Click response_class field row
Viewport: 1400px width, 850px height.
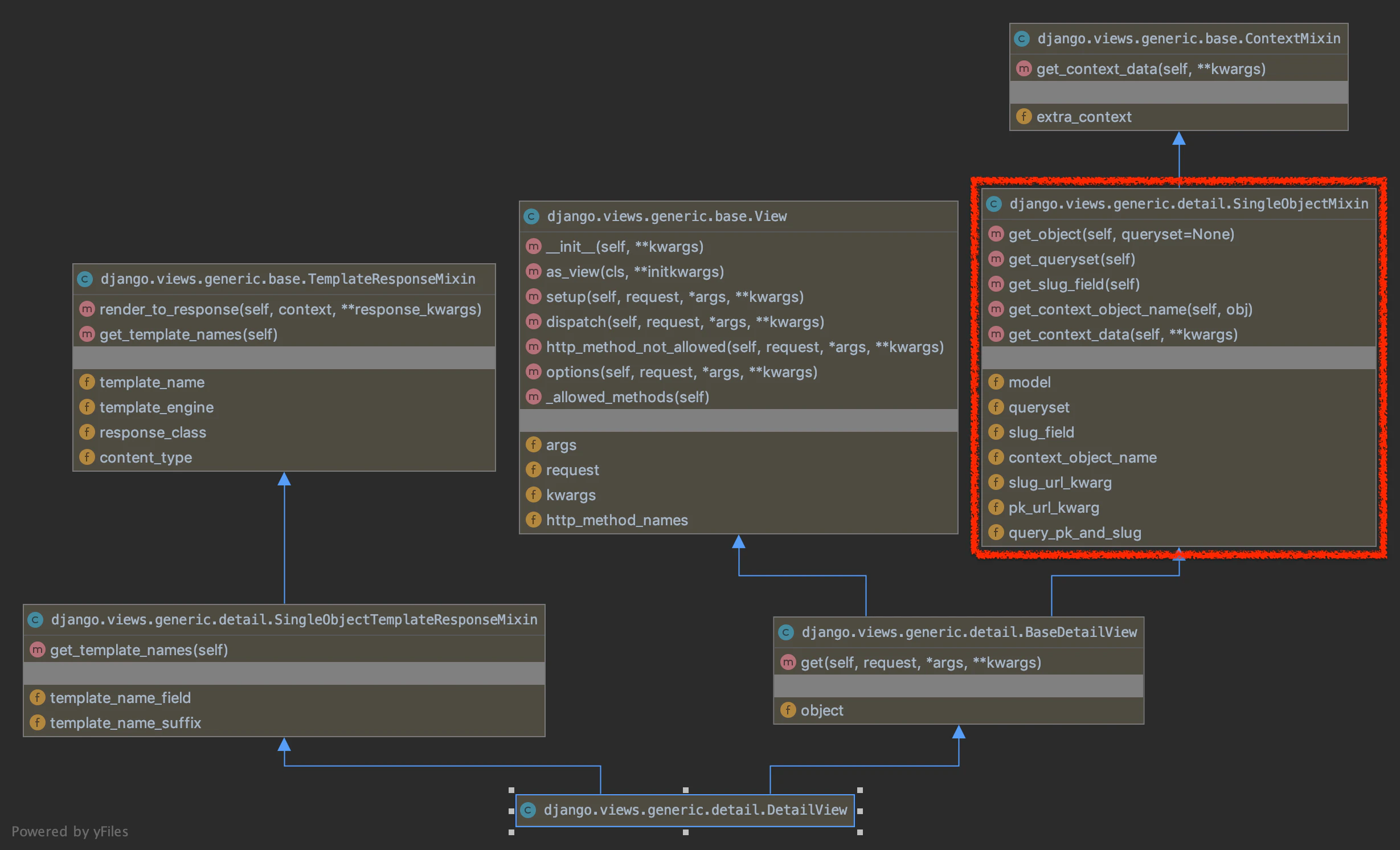(284, 432)
